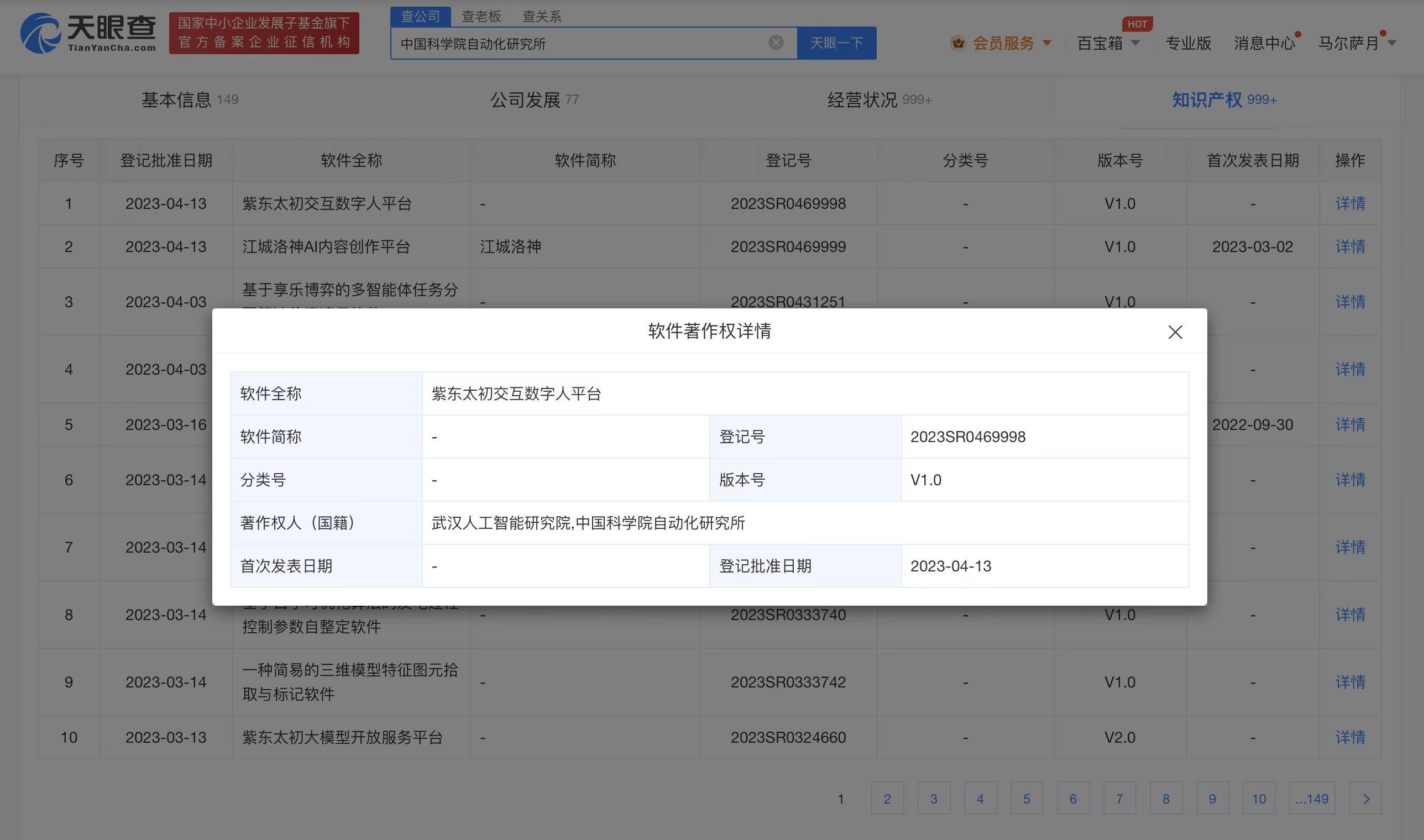The image size is (1424, 840).
Task: Open the 专业版 page
Action: point(1188,43)
